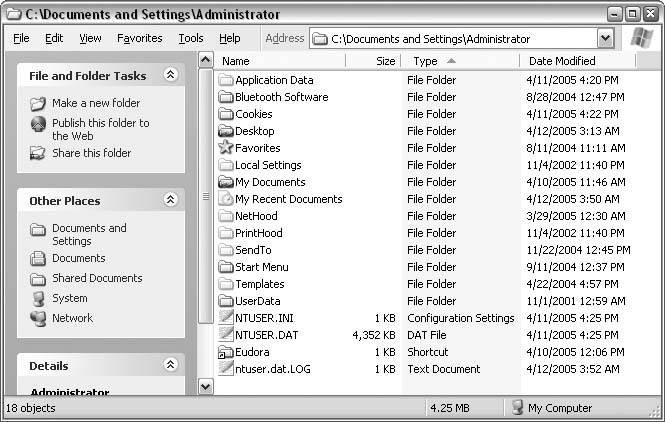
Task: Collapse the Details panel
Action: click(170, 365)
